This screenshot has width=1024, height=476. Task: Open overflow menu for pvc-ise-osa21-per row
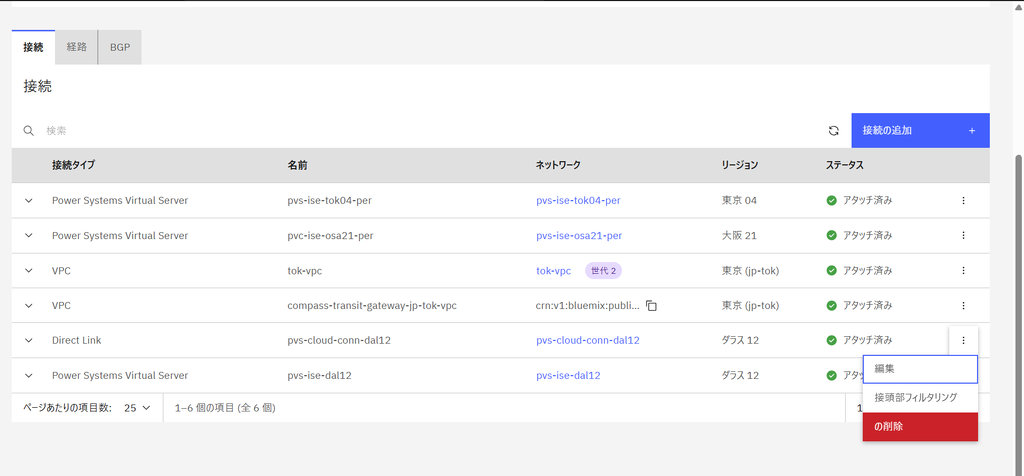[x=963, y=235]
